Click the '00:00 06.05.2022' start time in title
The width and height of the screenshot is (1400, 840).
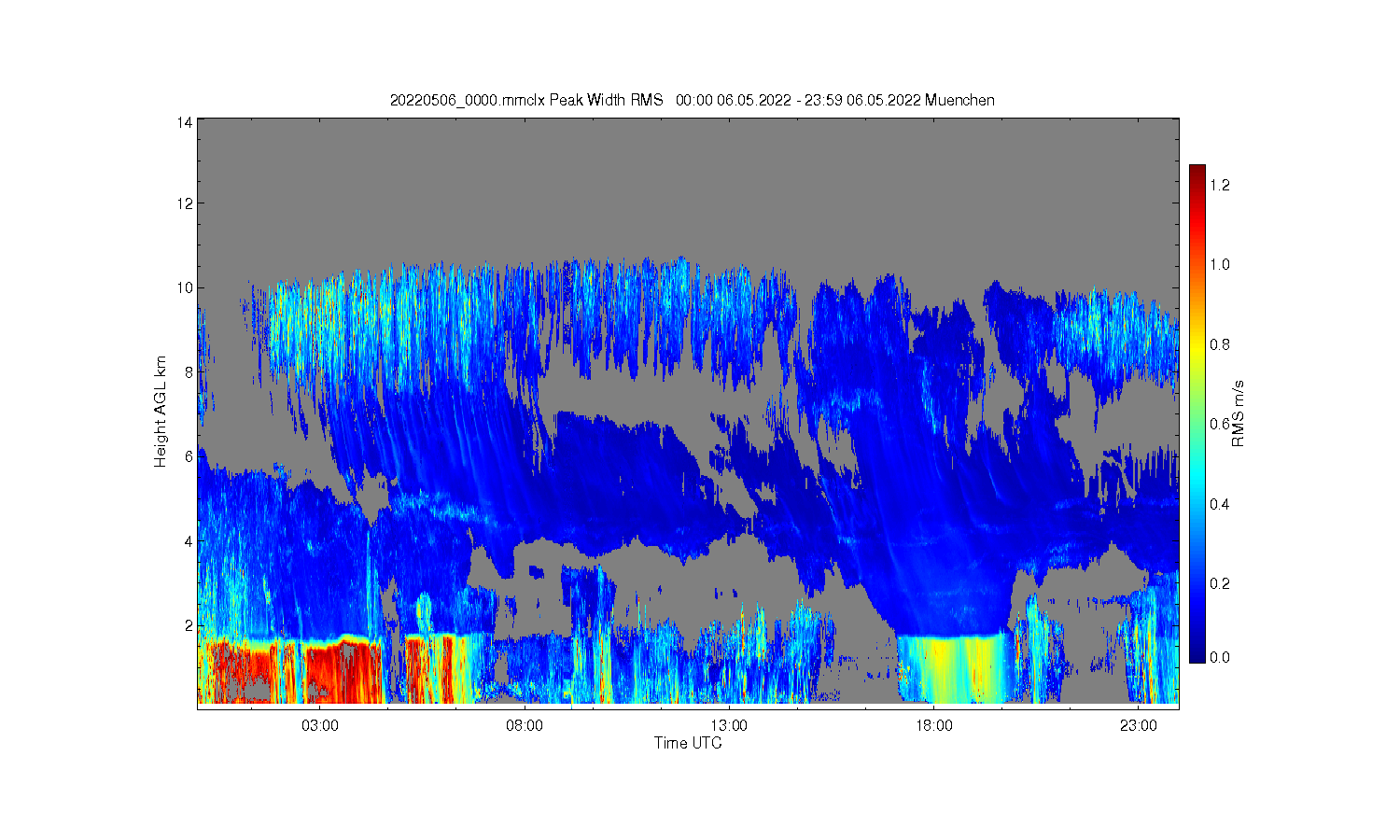coord(733,100)
